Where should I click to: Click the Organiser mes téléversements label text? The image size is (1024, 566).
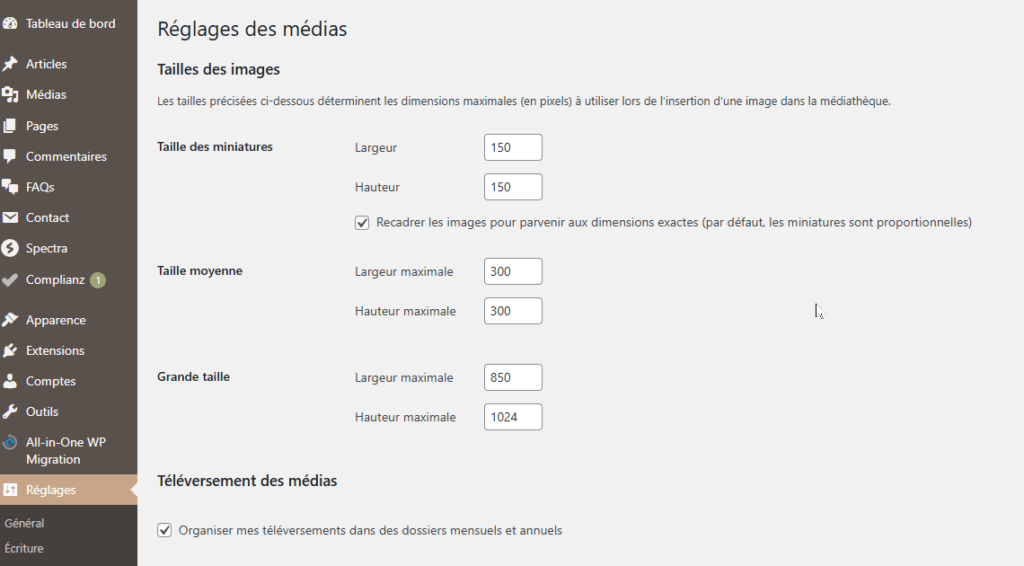tap(370, 531)
